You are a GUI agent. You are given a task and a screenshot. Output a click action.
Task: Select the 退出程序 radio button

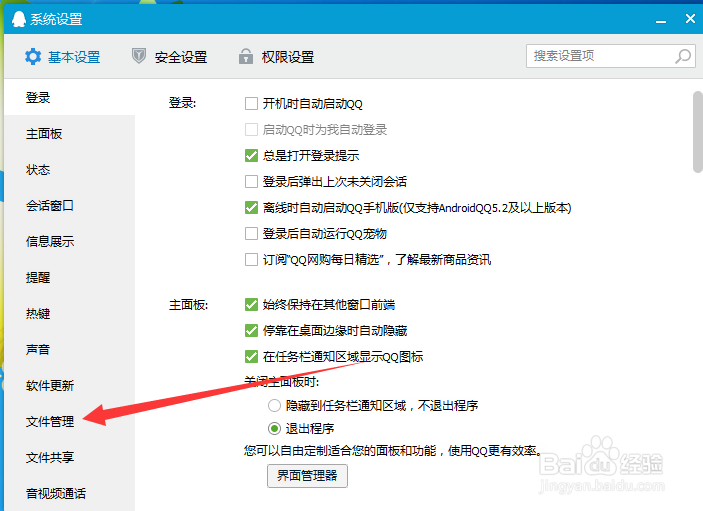pyautogui.click(x=274, y=429)
